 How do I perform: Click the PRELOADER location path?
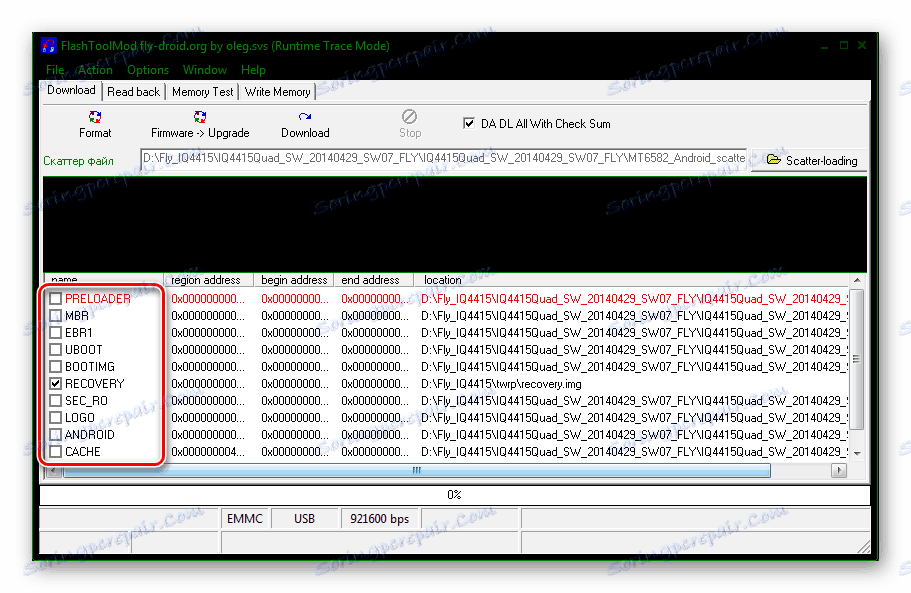click(x=634, y=299)
